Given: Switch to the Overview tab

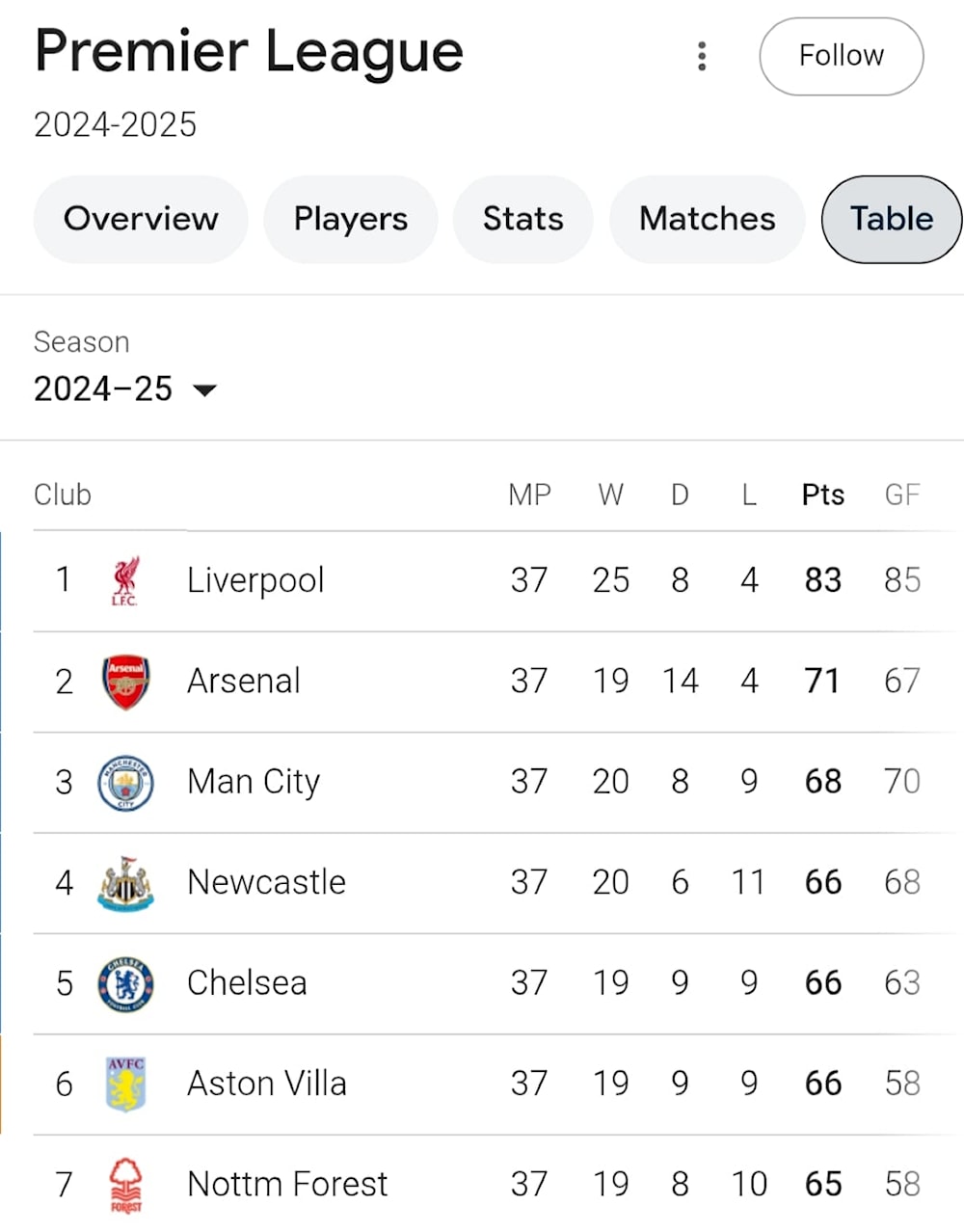Looking at the screenshot, I should coord(141,219).
